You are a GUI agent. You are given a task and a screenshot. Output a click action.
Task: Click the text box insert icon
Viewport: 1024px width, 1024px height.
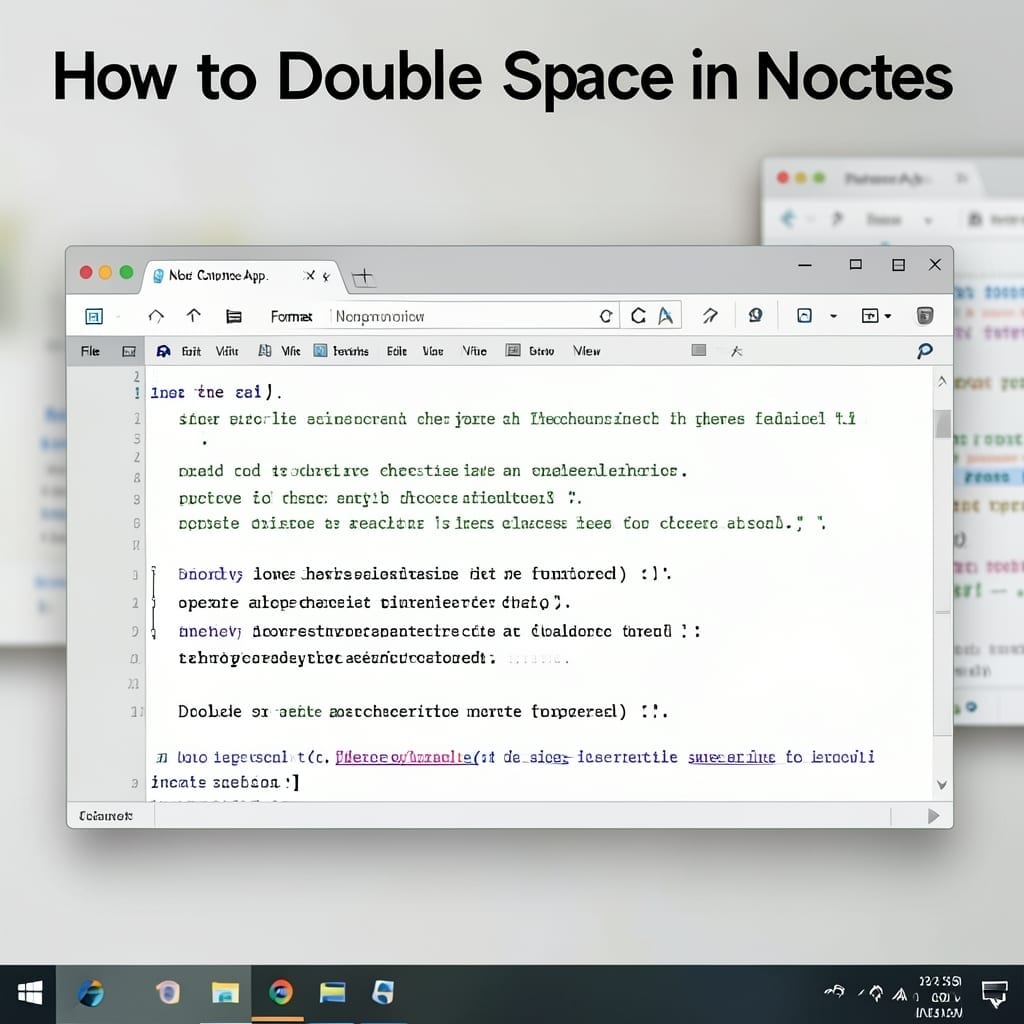point(870,317)
